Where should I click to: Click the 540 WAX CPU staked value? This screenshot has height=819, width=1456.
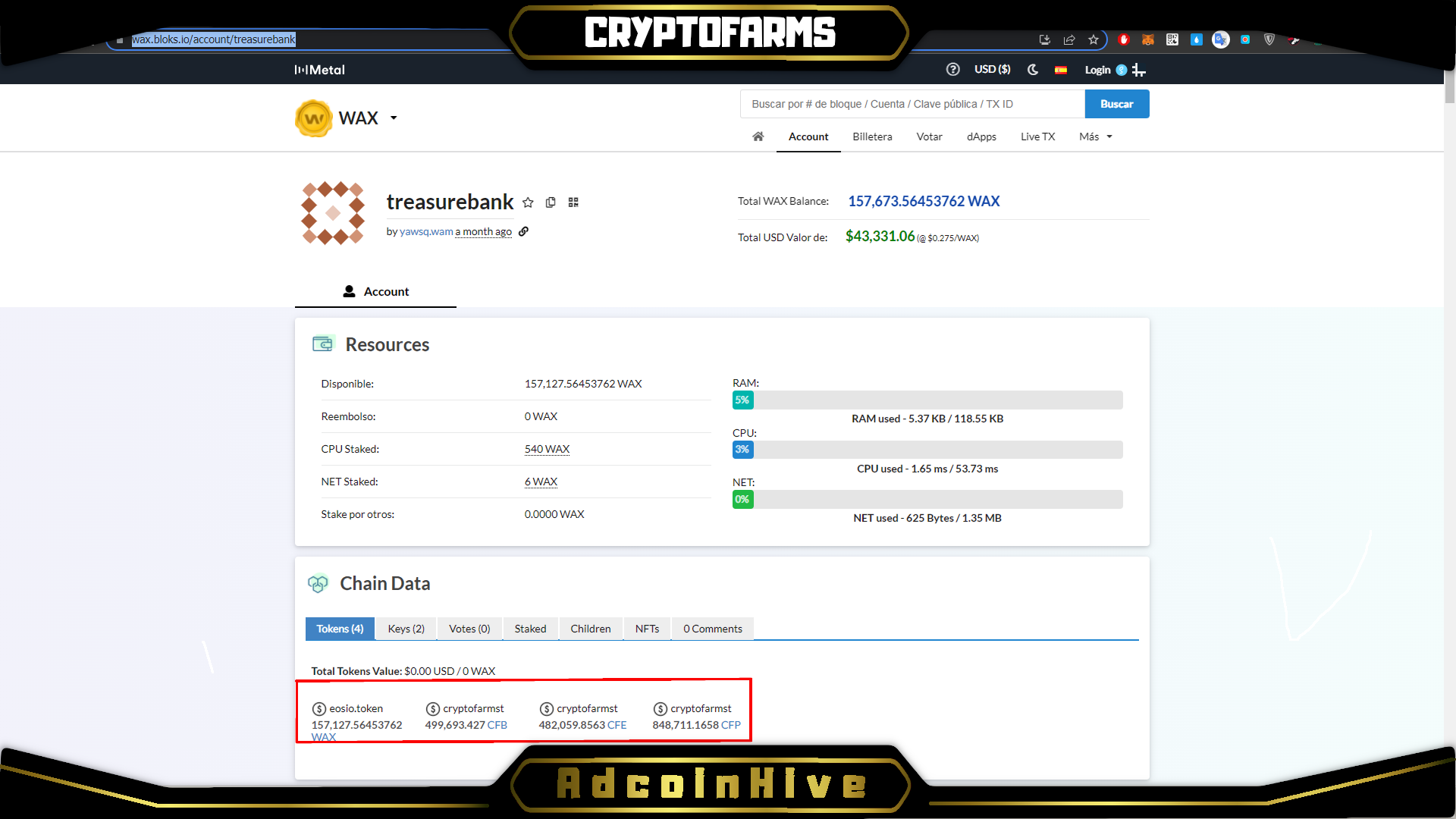click(x=547, y=449)
